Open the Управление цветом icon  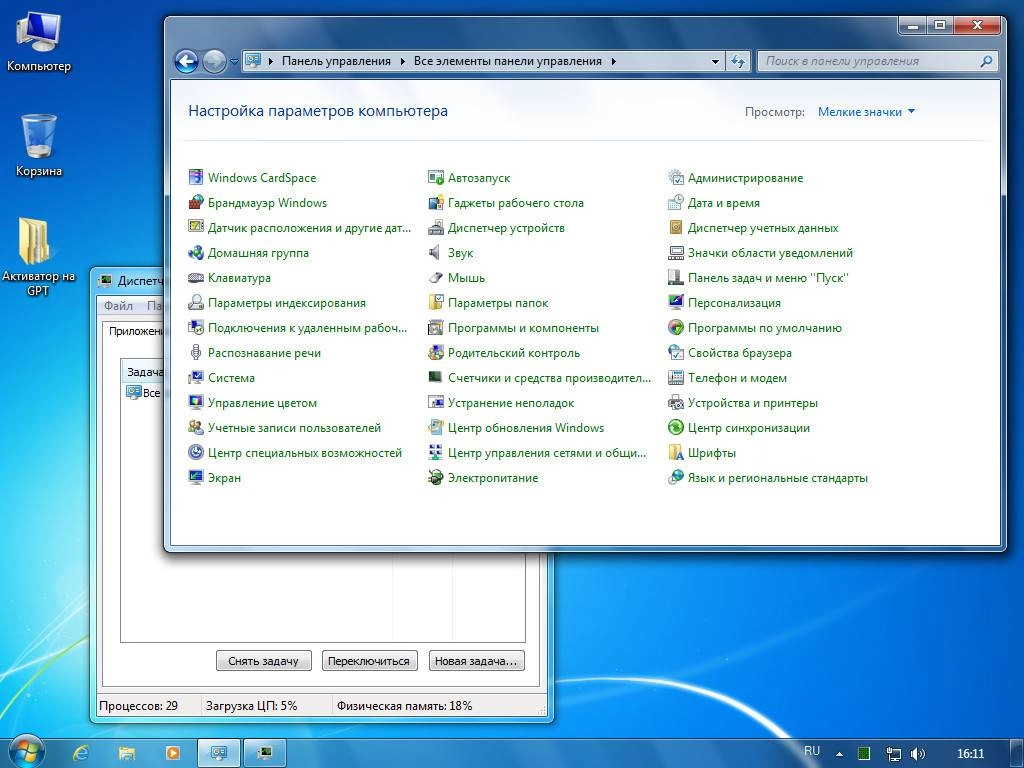point(195,402)
